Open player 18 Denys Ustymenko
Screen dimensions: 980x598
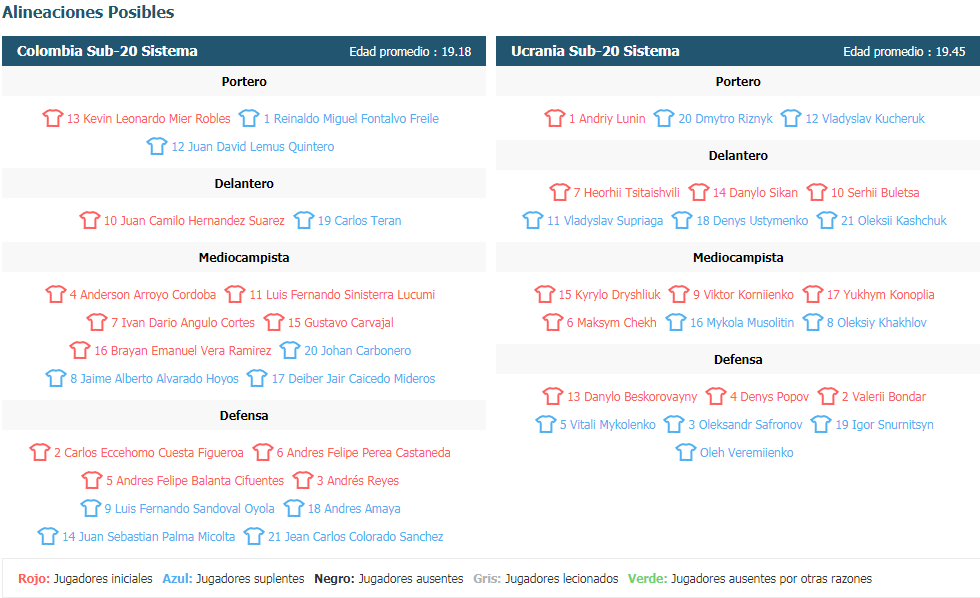click(752, 221)
